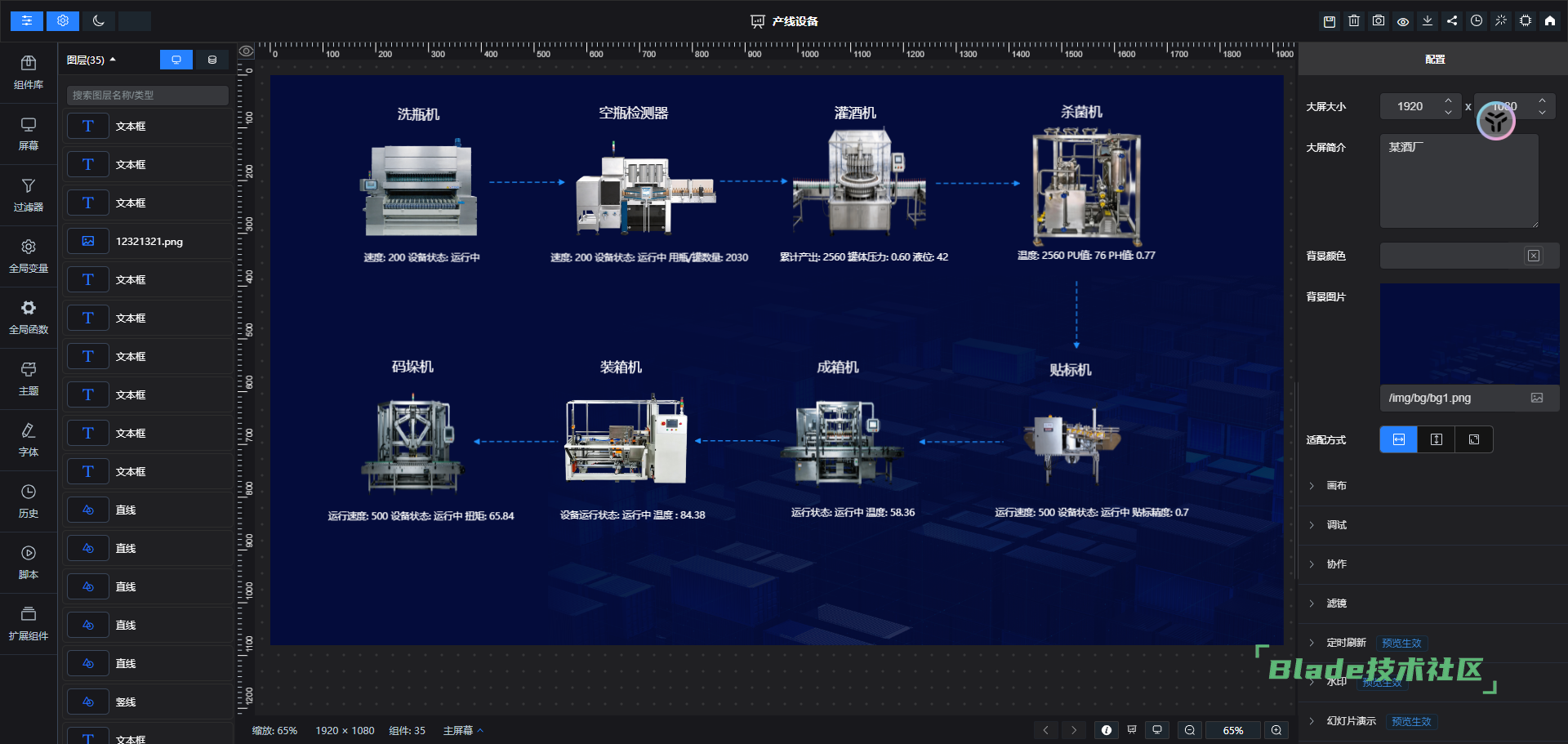Zoom out canvas with the magnifier minus icon

[1190, 730]
